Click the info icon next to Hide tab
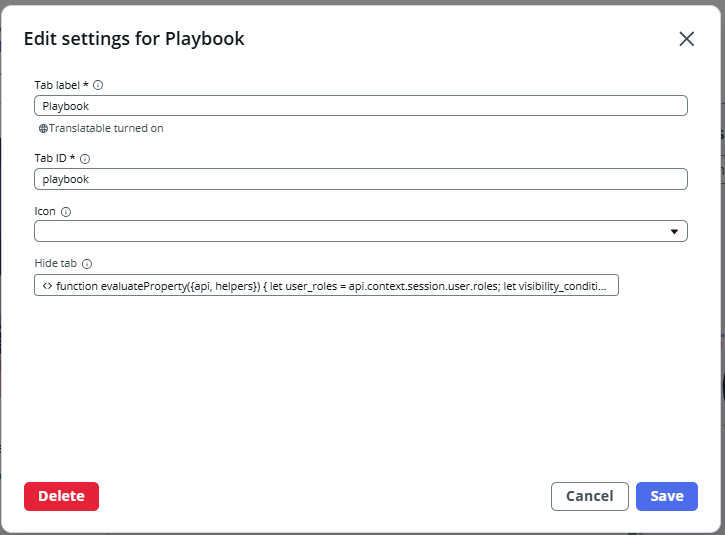This screenshot has height=535, width=725. 86,264
